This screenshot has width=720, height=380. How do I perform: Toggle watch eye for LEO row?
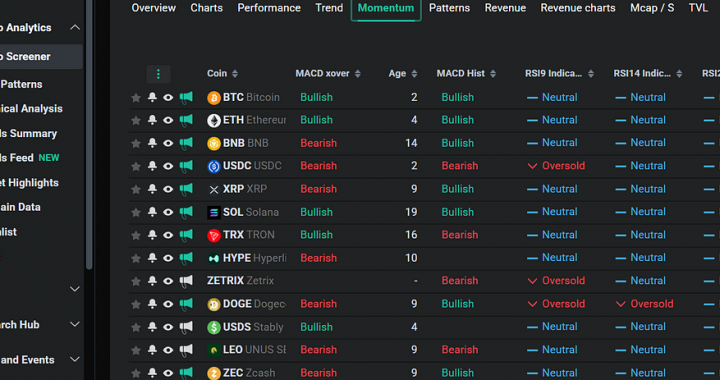(x=168, y=350)
